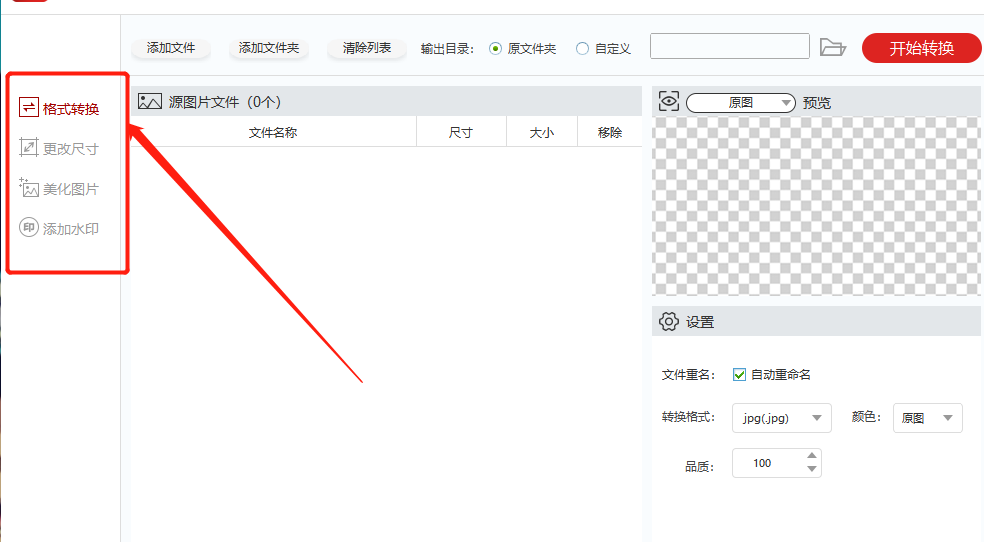Click the watermark stamp icon
984x542 pixels.
point(29,228)
